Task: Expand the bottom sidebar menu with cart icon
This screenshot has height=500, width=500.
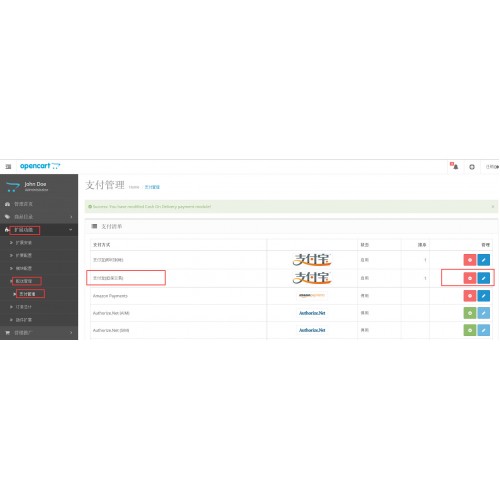Action: pyautogui.click(x=39, y=333)
